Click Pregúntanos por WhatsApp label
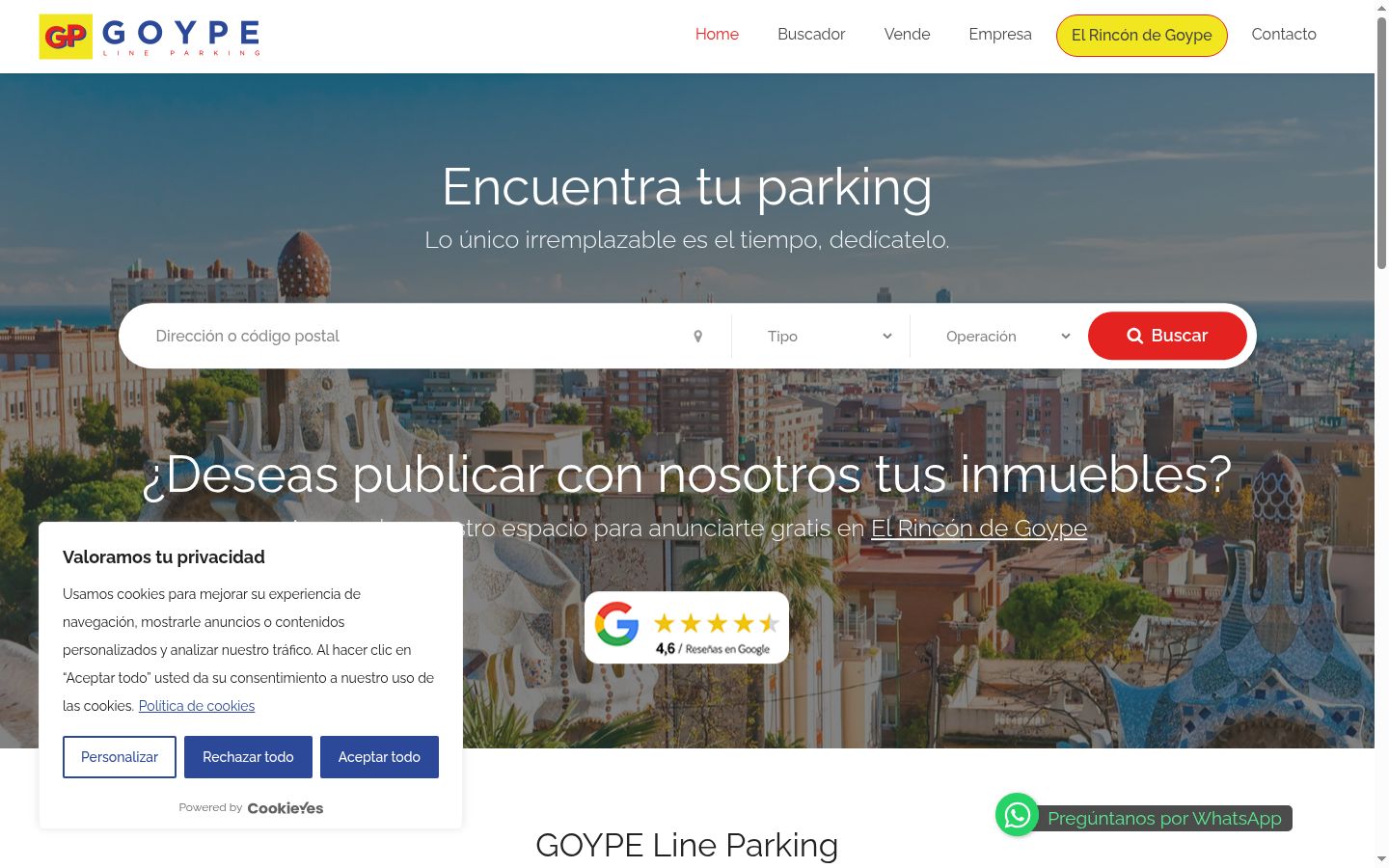1389x868 pixels. (x=1164, y=819)
